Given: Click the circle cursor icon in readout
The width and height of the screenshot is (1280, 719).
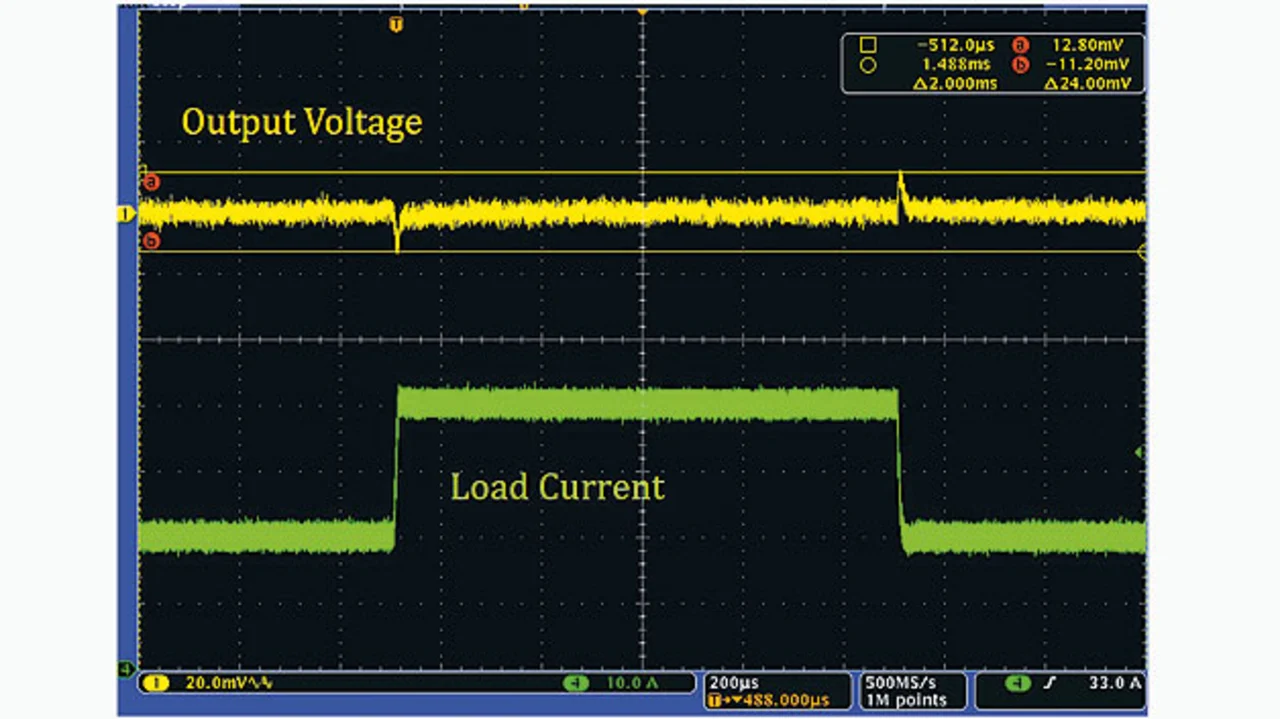Looking at the screenshot, I should pyautogui.click(x=867, y=65).
